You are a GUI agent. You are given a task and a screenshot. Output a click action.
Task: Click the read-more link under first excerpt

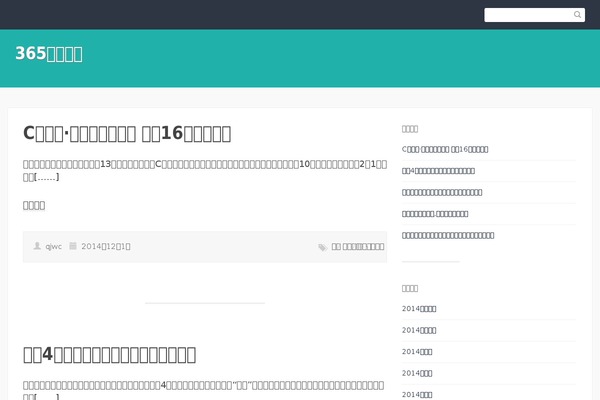[34, 206]
